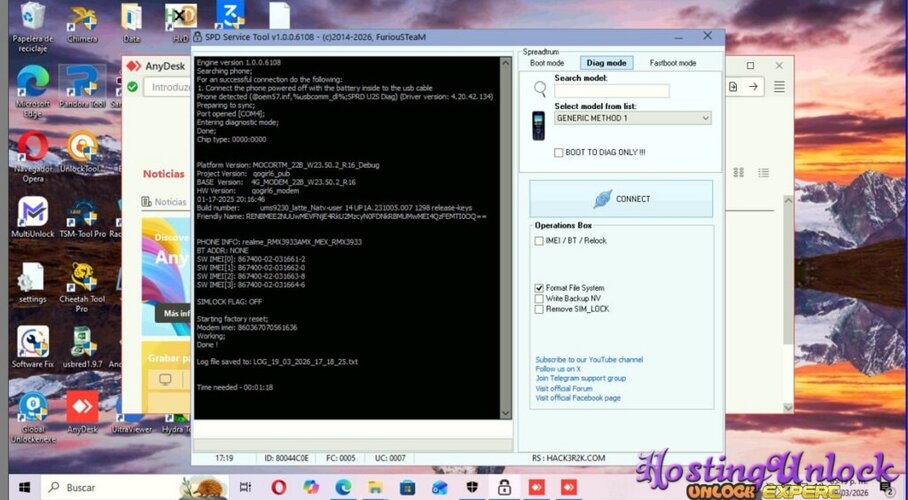
Task: Open the MultiUnlock desktop shortcut
Action: [x=32, y=214]
